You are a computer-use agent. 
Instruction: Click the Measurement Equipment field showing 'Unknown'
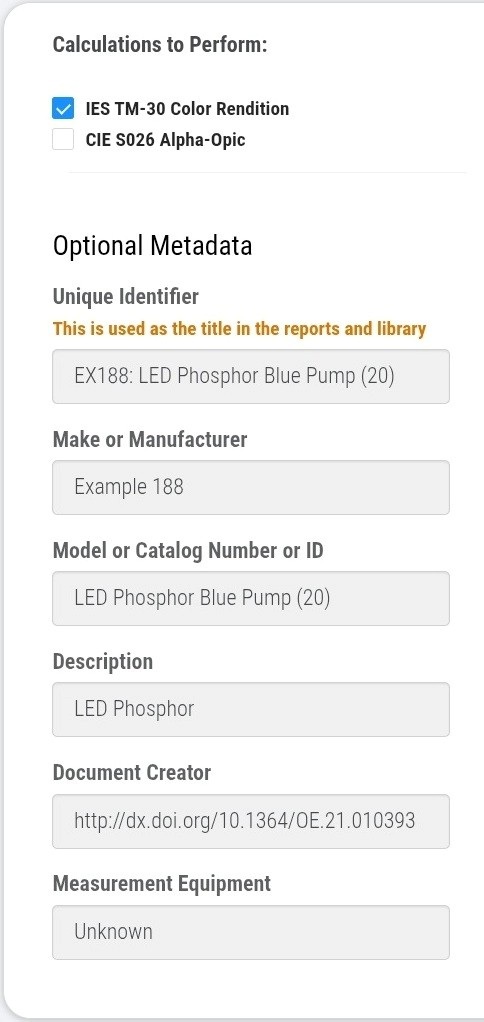click(x=251, y=932)
